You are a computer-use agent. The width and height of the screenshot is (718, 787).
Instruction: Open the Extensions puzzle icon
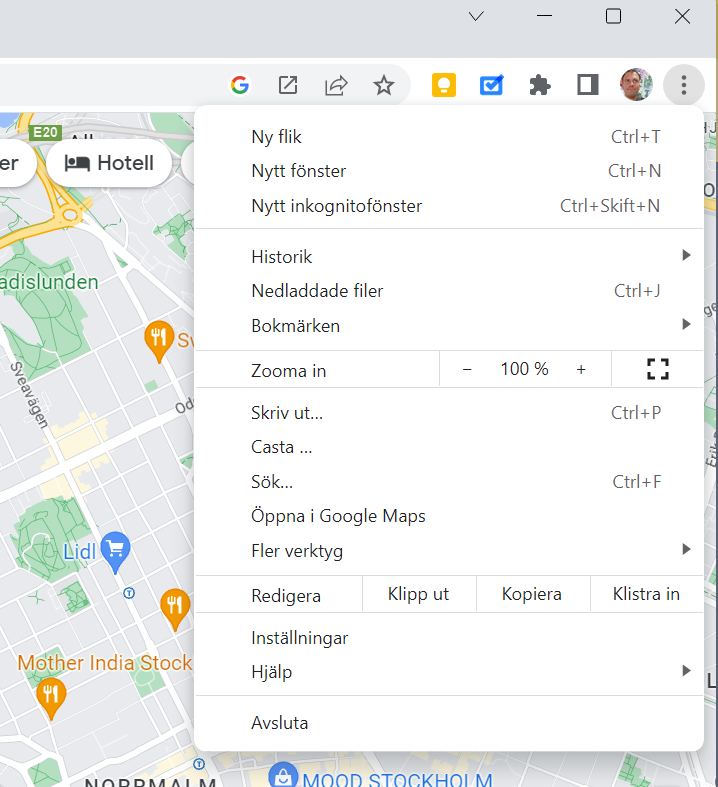coord(540,86)
